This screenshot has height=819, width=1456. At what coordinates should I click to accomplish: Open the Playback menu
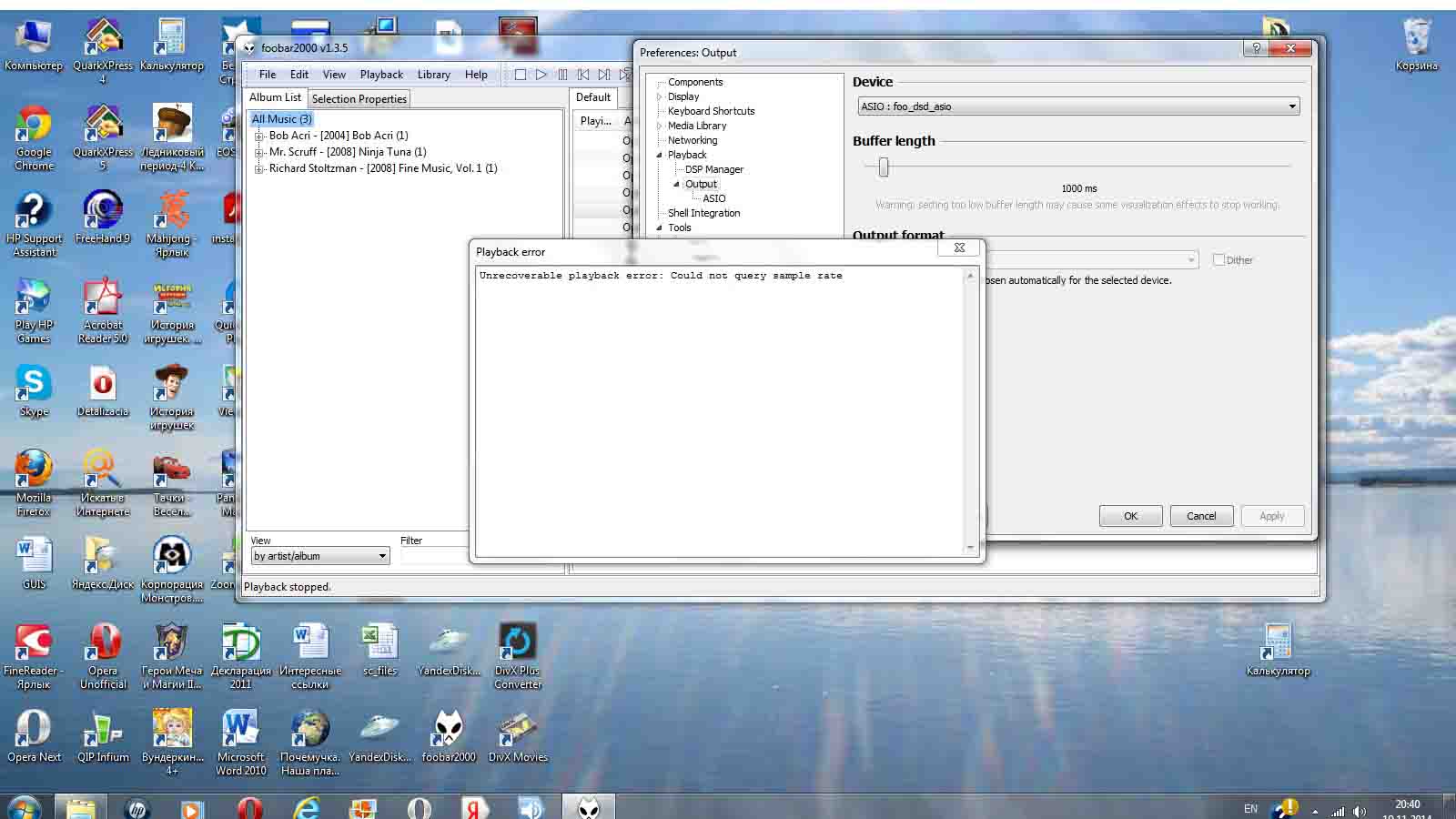(380, 75)
